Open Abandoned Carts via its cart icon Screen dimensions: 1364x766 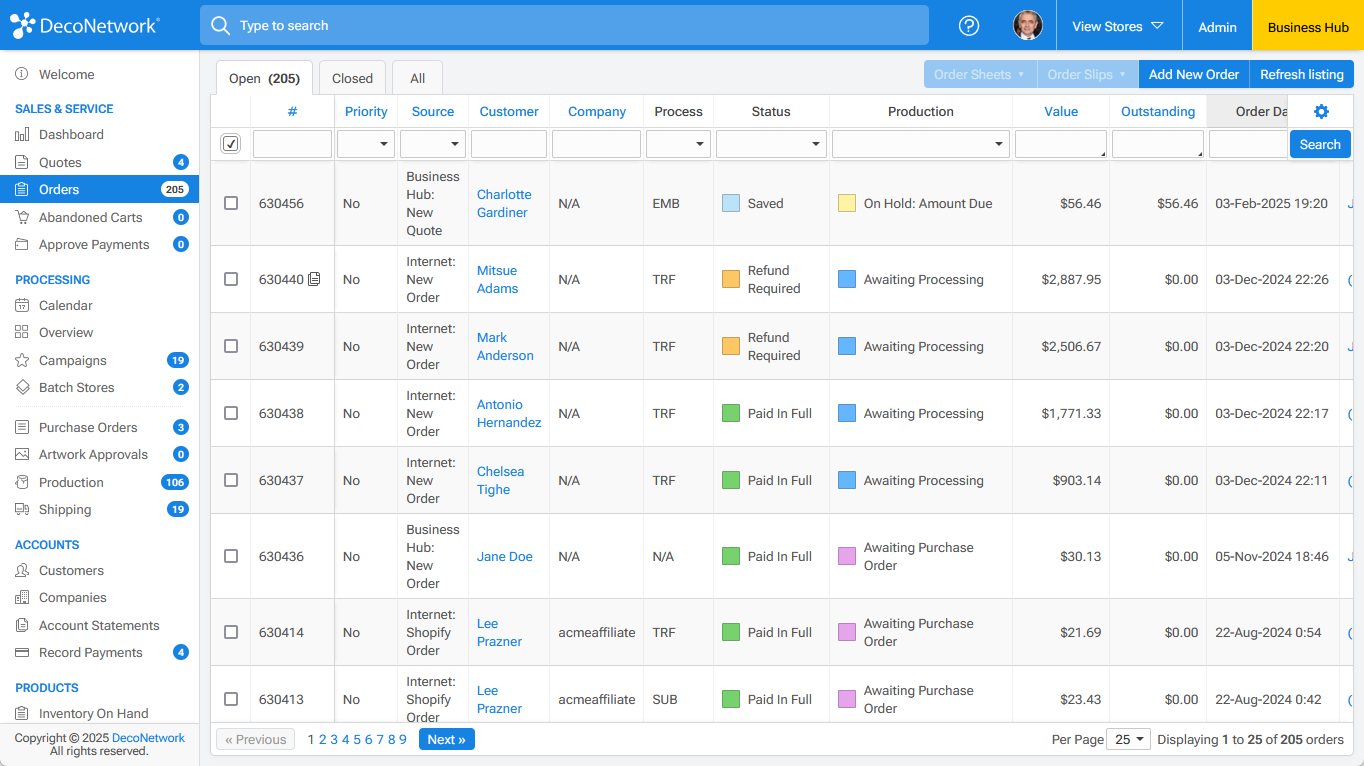click(x=22, y=218)
